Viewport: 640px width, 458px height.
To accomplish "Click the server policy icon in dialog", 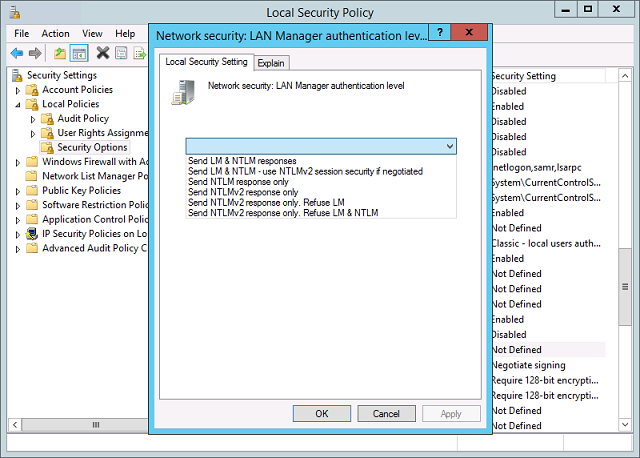I will point(182,92).
